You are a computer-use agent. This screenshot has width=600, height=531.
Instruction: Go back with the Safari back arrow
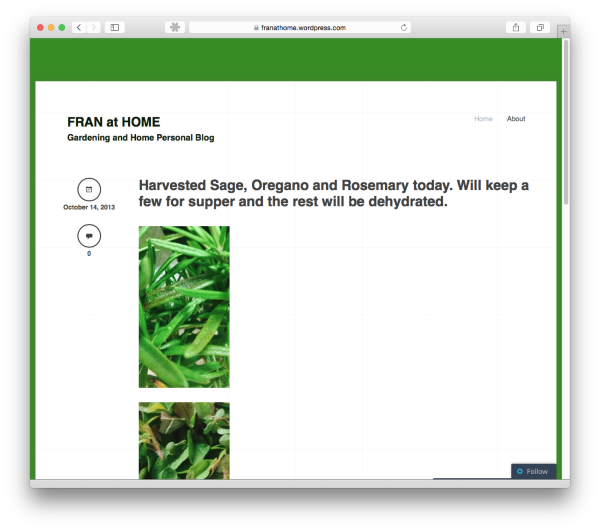[x=79, y=28]
